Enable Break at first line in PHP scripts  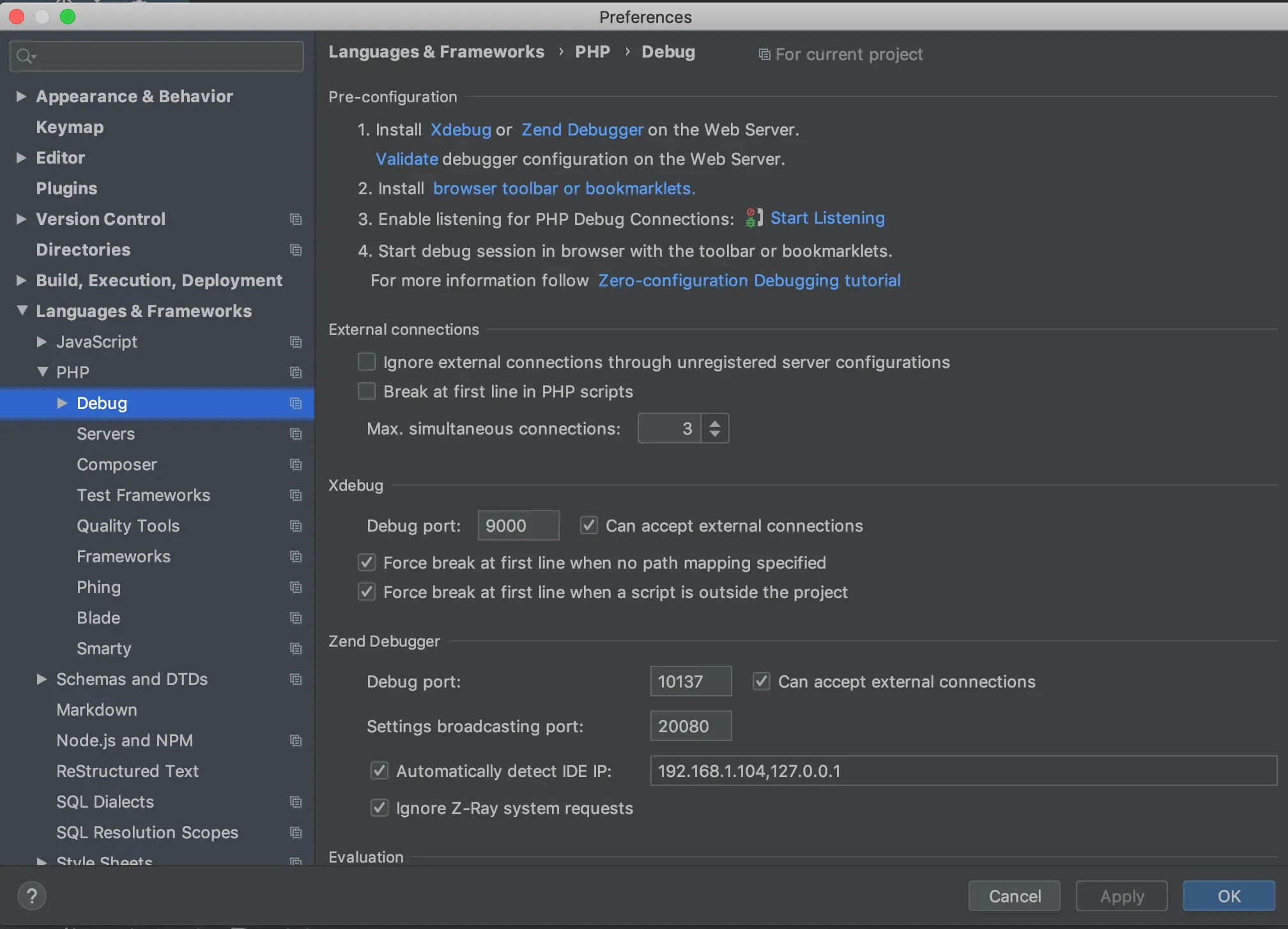point(367,391)
